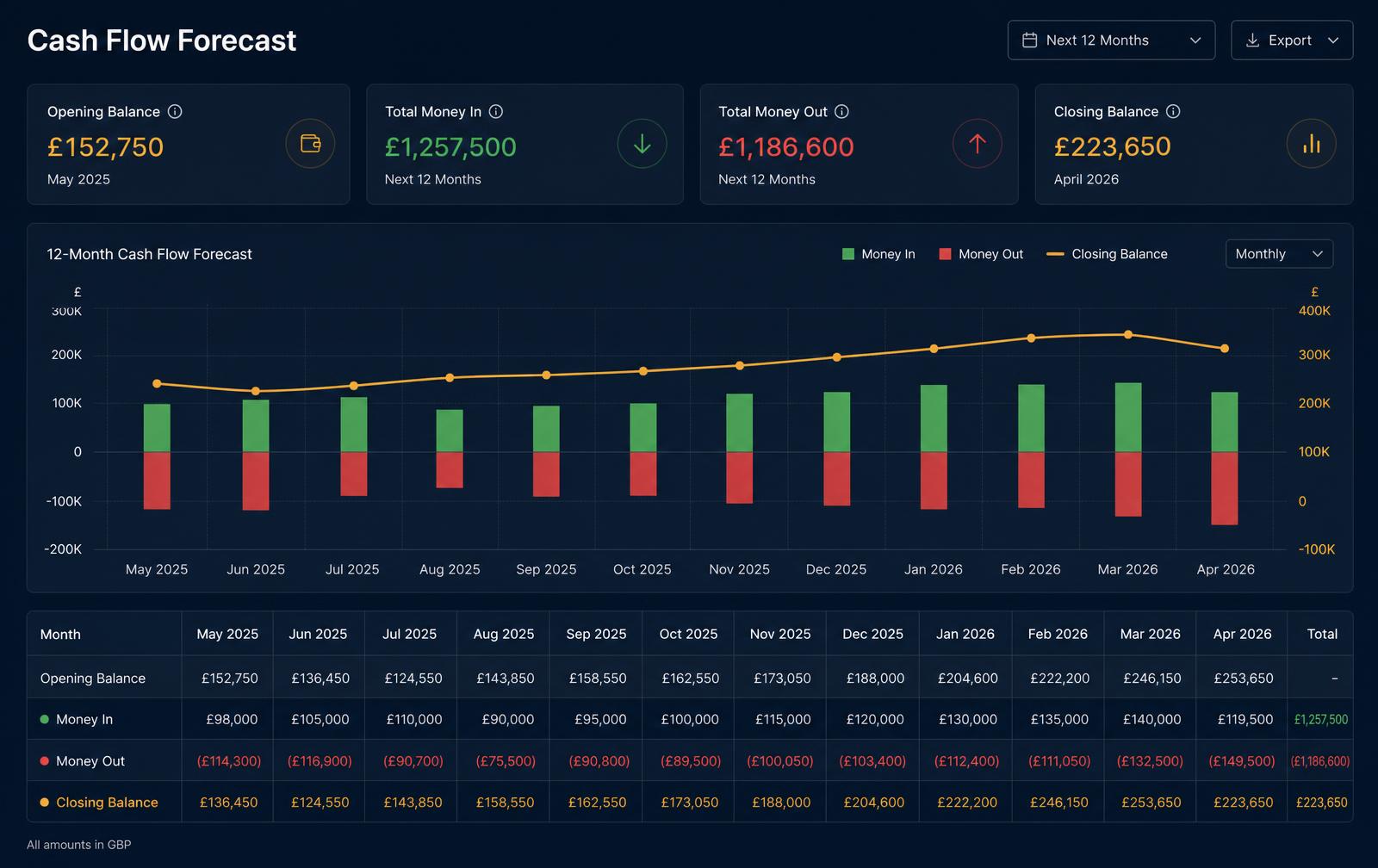Click the £204,600 closing balance for Dec 2025
This screenshot has width=1378, height=868.
pyautogui.click(x=874, y=803)
